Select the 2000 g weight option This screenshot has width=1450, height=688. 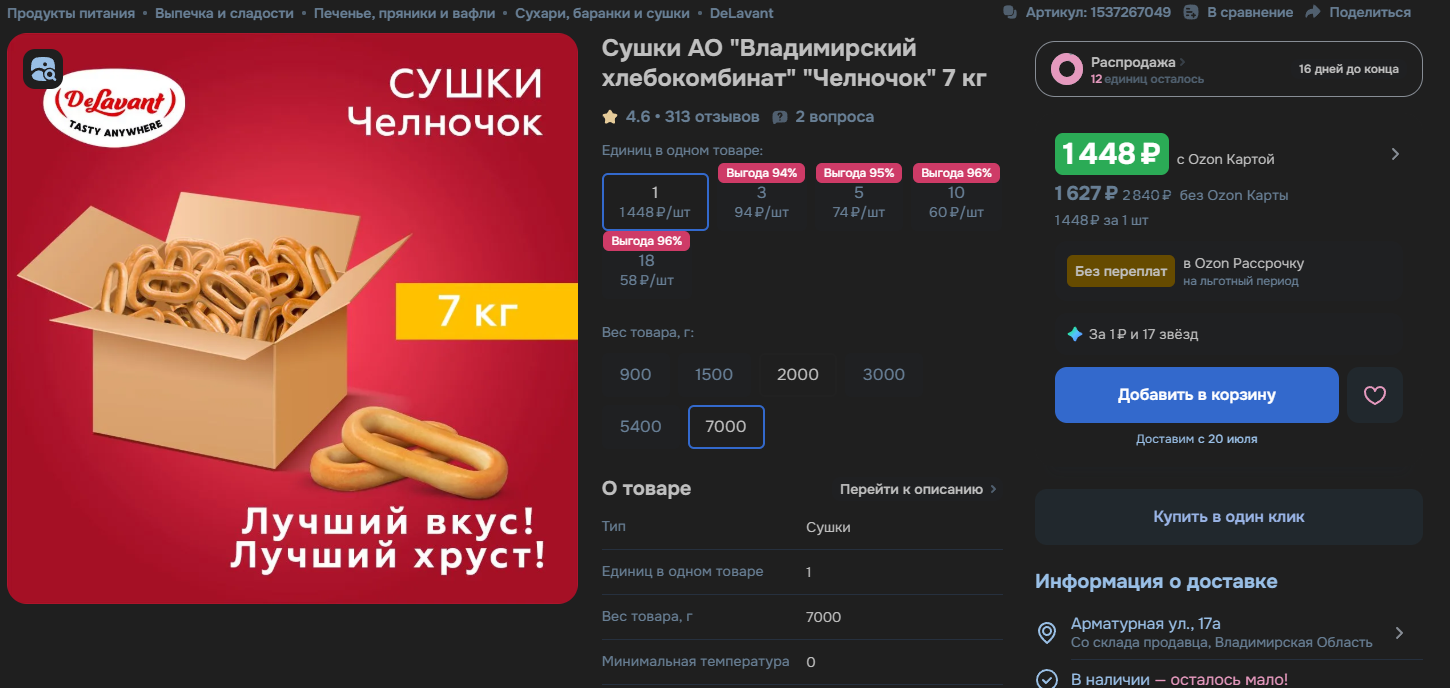coord(798,375)
